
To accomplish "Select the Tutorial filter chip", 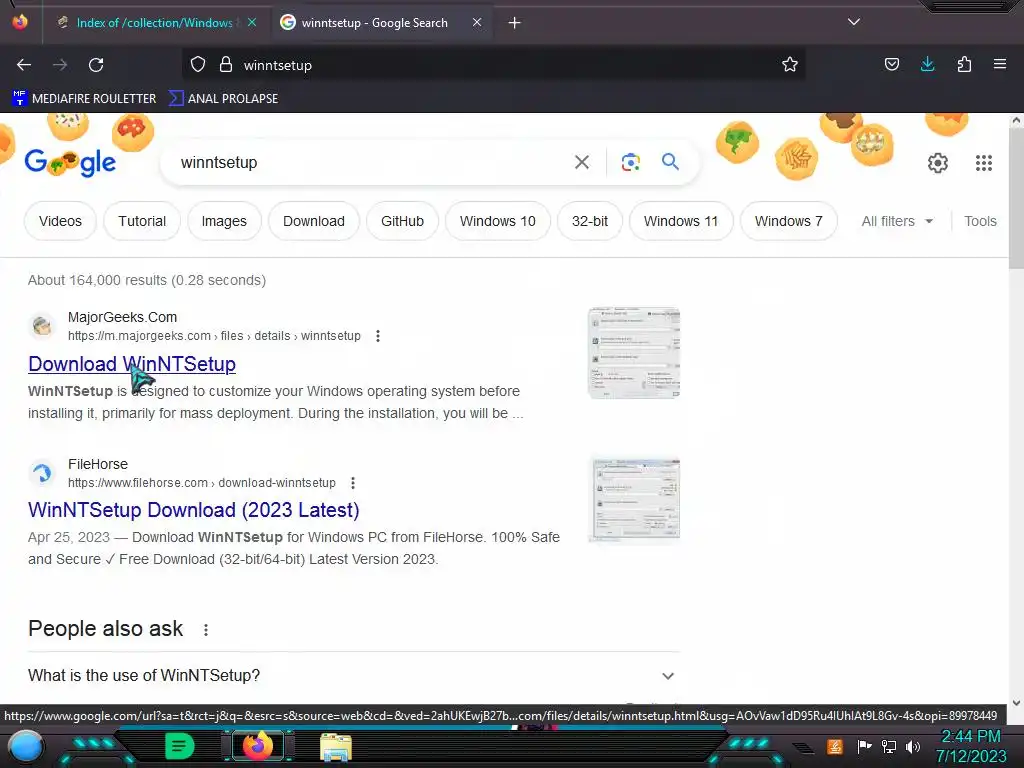I will point(142,221).
